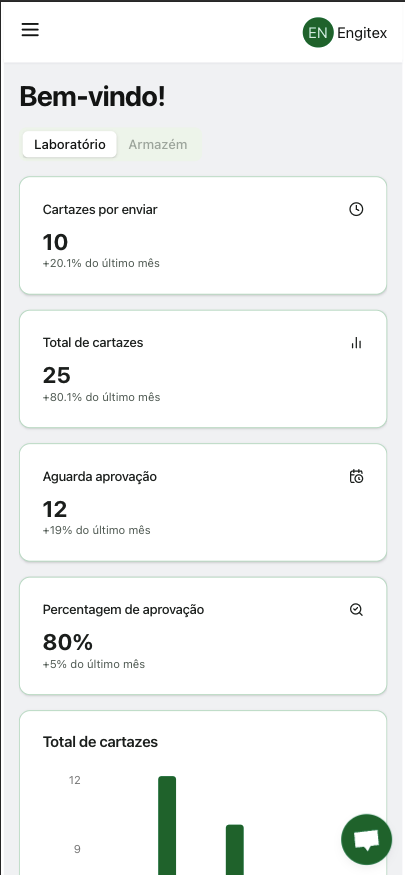Viewport: 405px width, 875px height.
Task: Click the second shorter chart bar
Action: pyautogui.click(x=235, y=849)
